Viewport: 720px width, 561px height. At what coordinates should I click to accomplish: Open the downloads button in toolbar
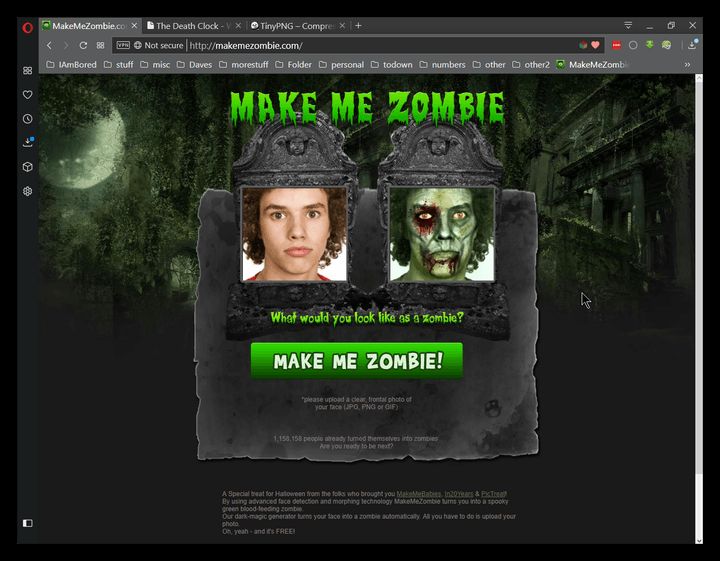[x=692, y=45]
